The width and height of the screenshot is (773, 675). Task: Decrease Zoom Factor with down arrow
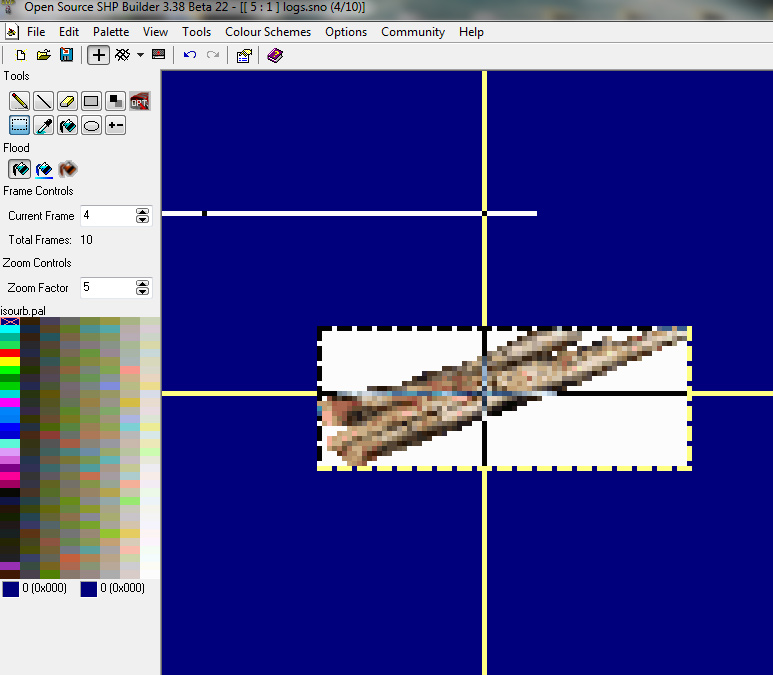pyautogui.click(x=142, y=292)
